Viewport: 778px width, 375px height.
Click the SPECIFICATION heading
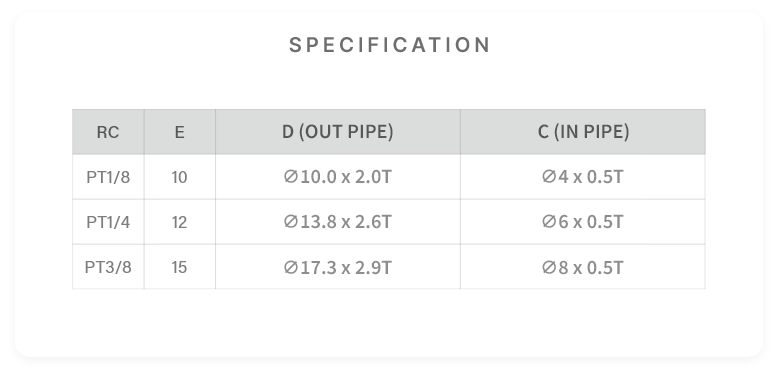(x=389, y=45)
